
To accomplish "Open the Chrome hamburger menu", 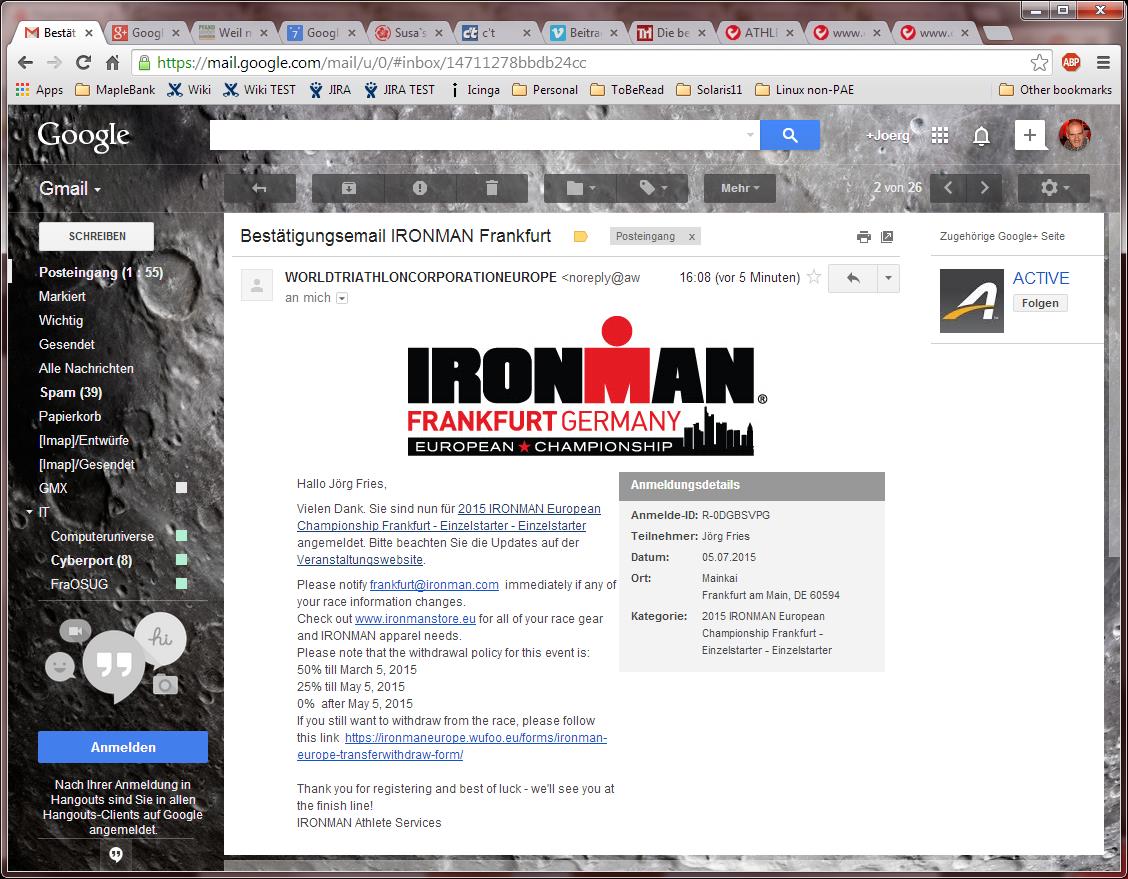I will coord(1104,63).
